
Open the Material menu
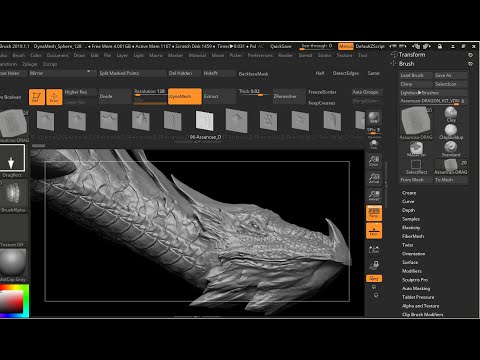point(197,55)
